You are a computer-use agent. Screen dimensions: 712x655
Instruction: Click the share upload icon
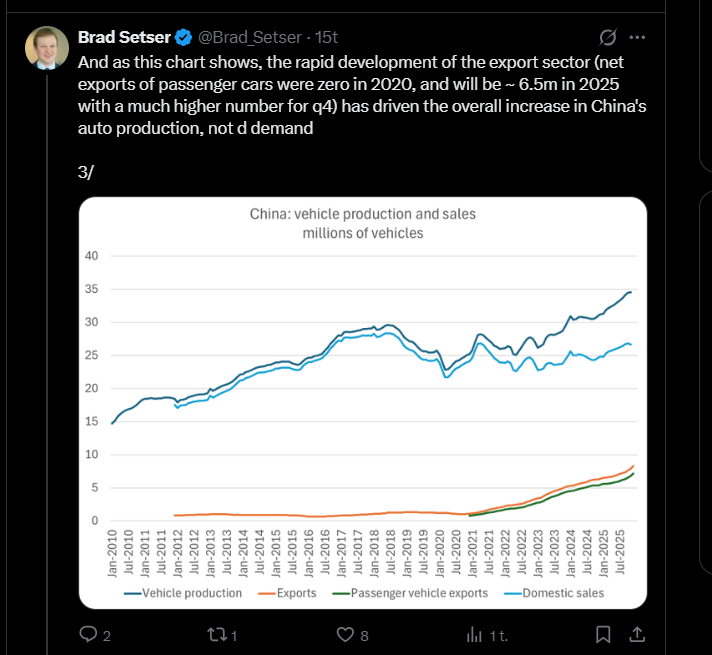point(637,634)
